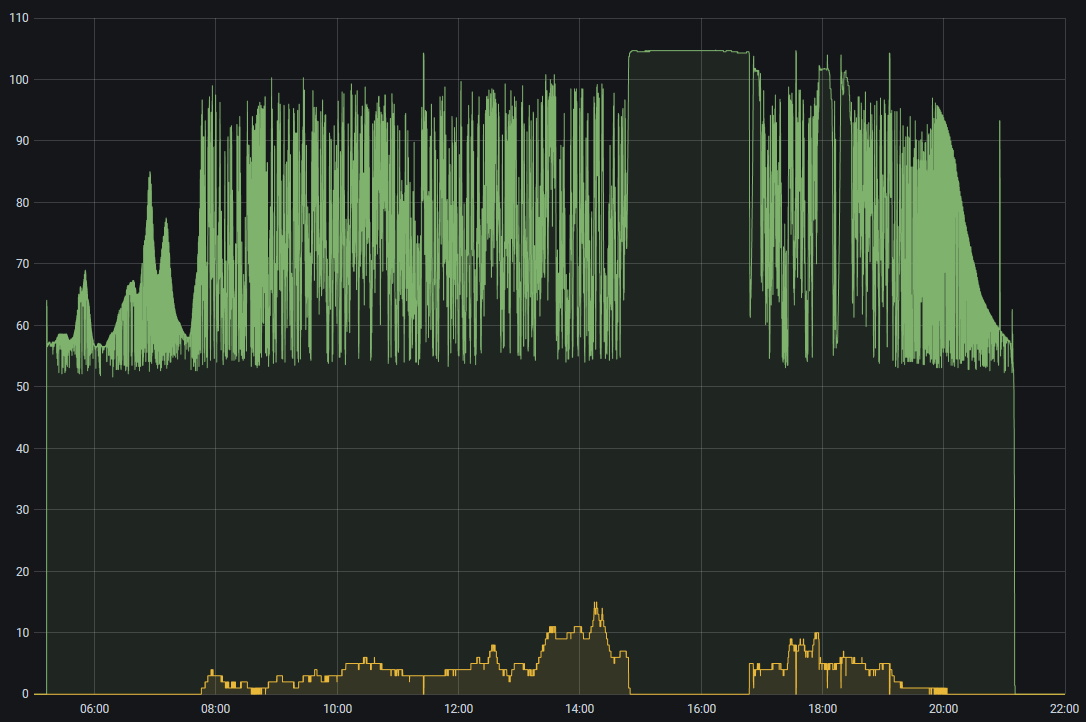Click the flat green plateau above 16:00
1086x722 pixels.
pyautogui.click(x=690, y=51)
